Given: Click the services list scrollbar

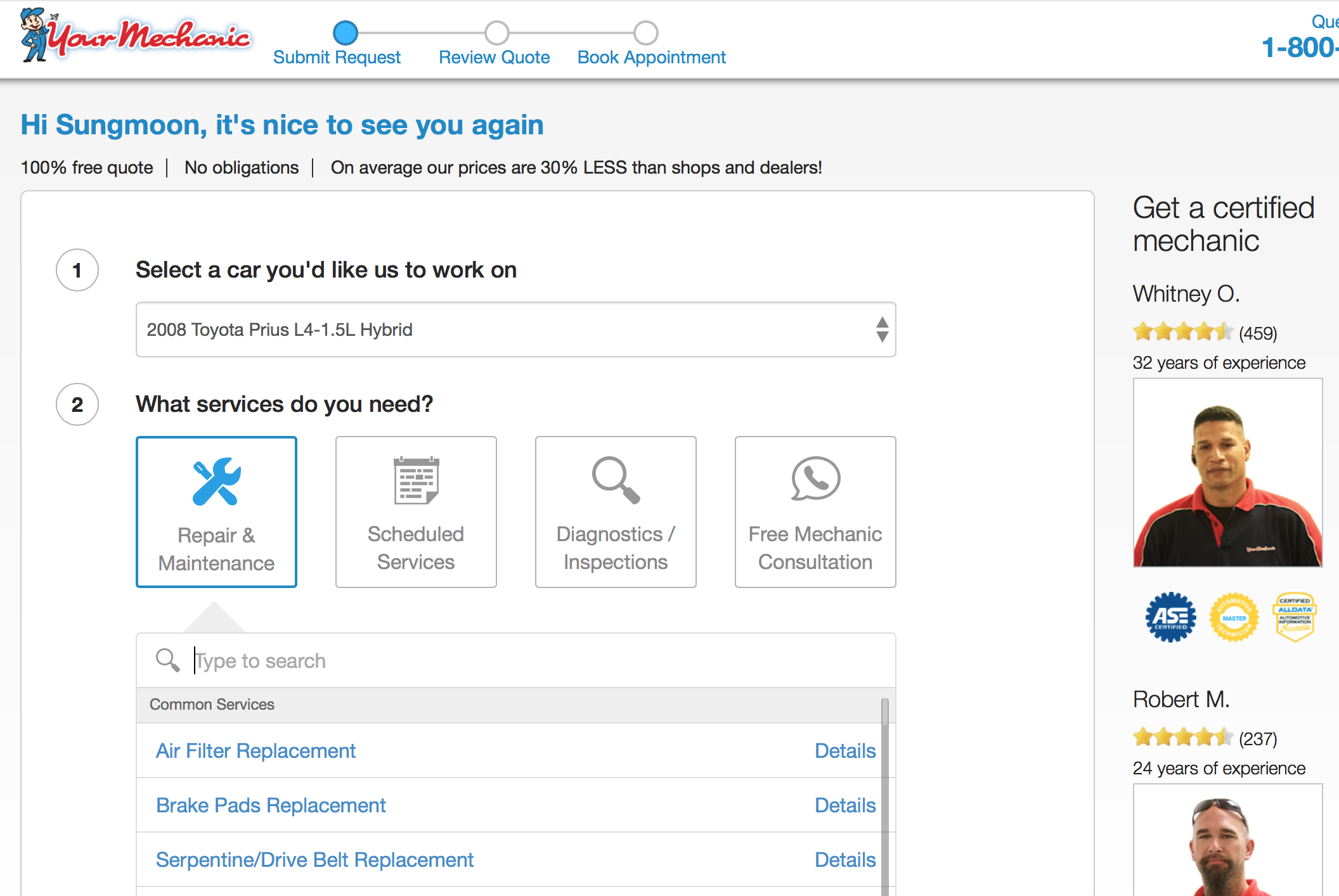Looking at the screenshot, I should tap(885, 792).
